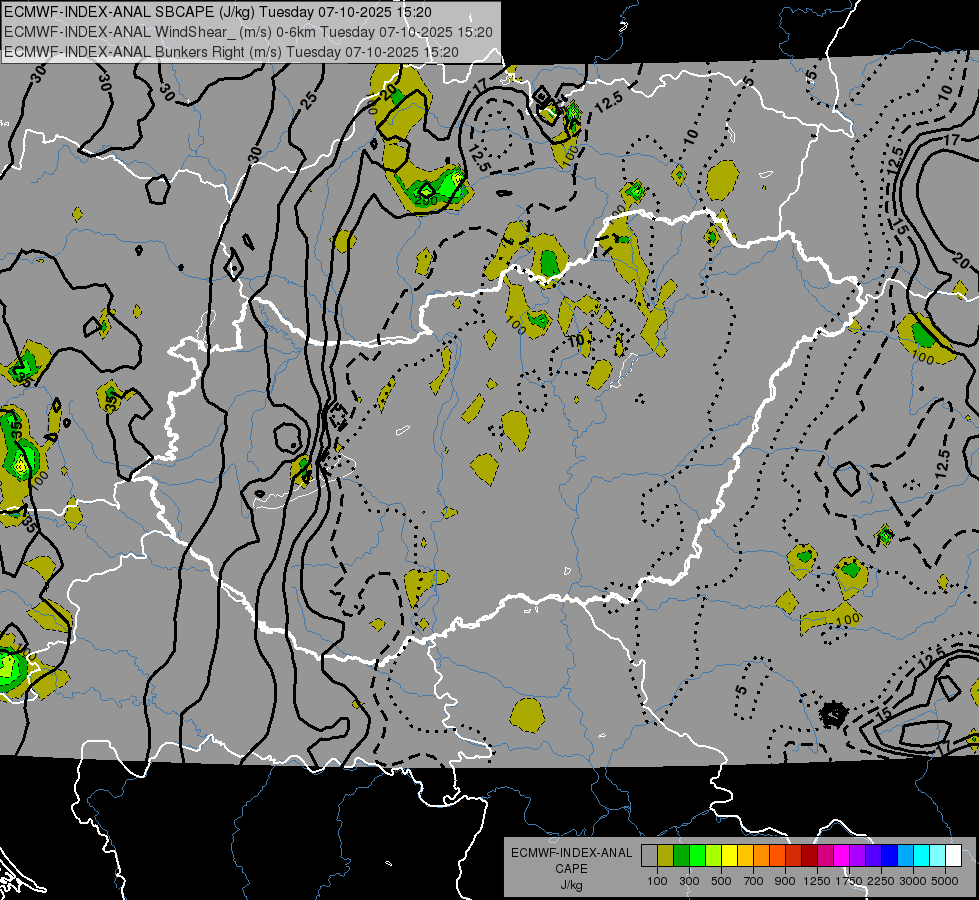Click the J/kg unit label in legend
The width and height of the screenshot is (979, 900).
point(571,885)
